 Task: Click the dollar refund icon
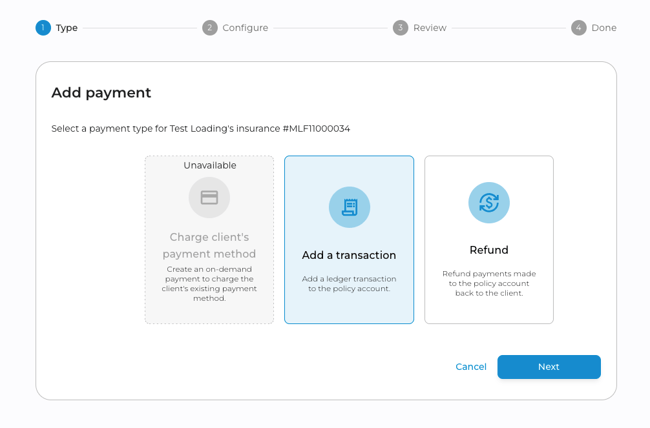(x=489, y=203)
